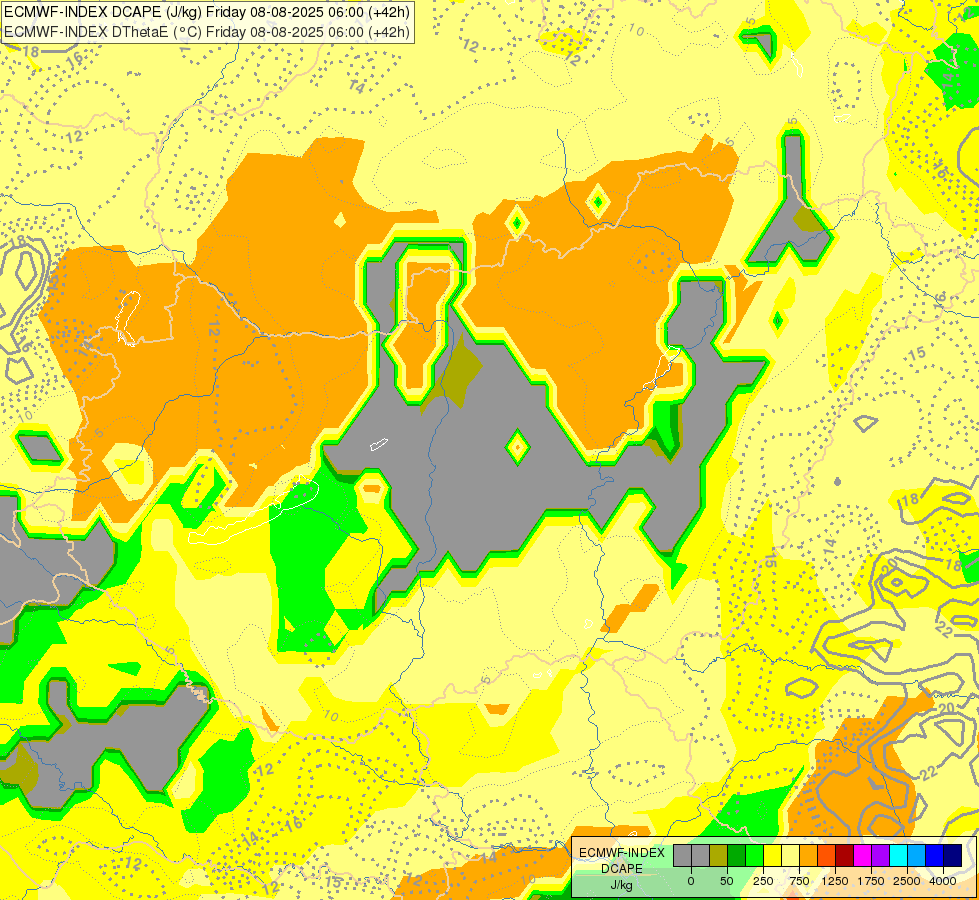Pick the saturated yellow legend swatch
Viewport: 979px width, 900px height.
click(772, 855)
